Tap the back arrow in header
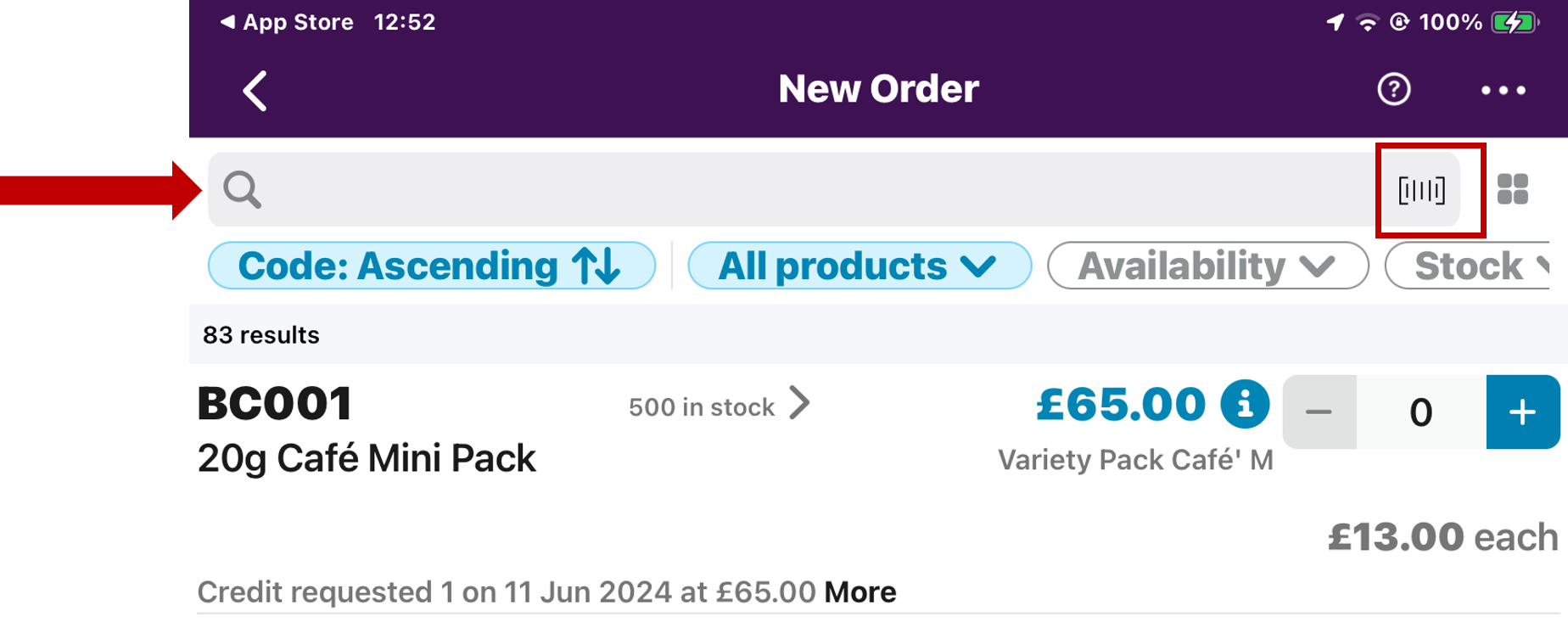Image resolution: width=1568 pixels, height=622 pixels. (x=255, y=91)
